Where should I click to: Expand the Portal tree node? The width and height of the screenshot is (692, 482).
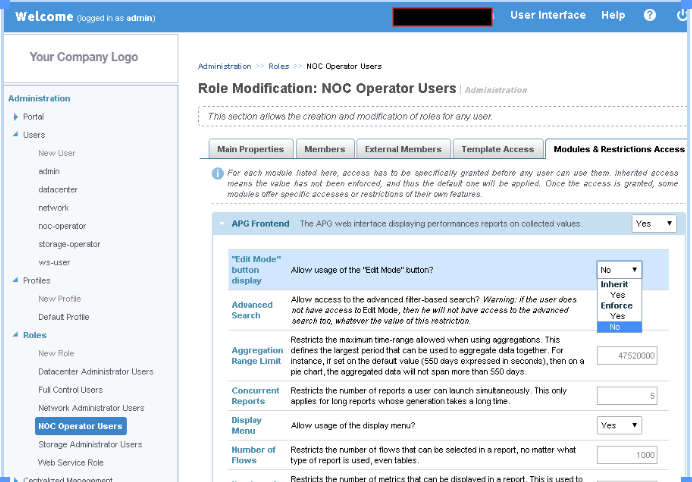point(15,117)
